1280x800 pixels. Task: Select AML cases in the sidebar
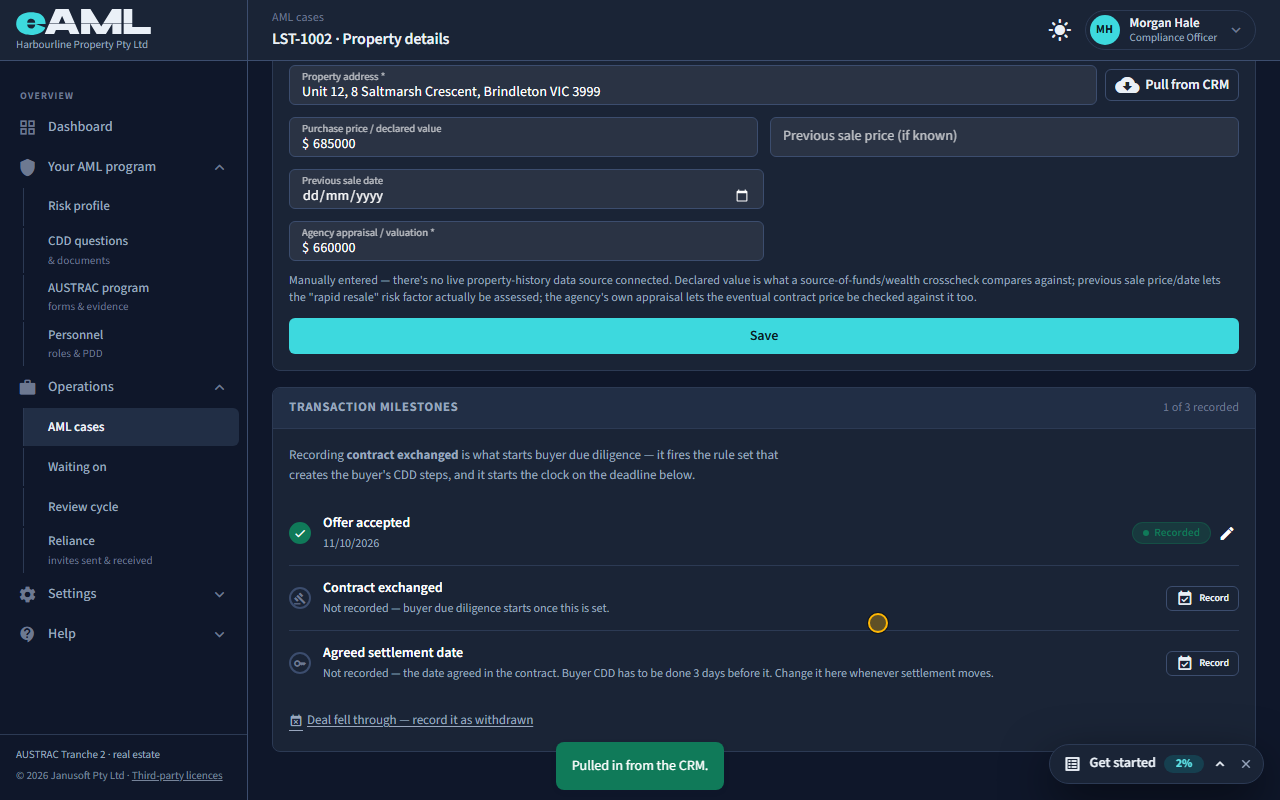(130, 427)
